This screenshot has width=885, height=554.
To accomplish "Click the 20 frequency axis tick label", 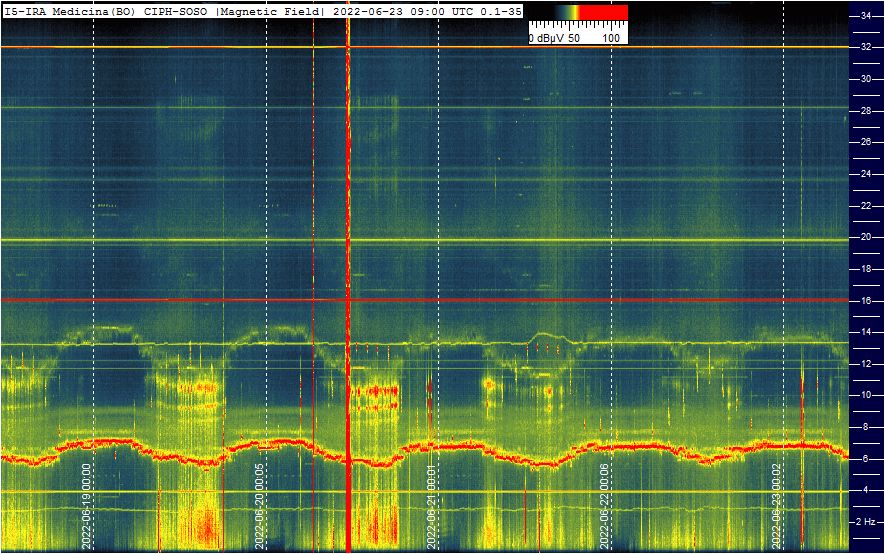I will tap(867, 237).
